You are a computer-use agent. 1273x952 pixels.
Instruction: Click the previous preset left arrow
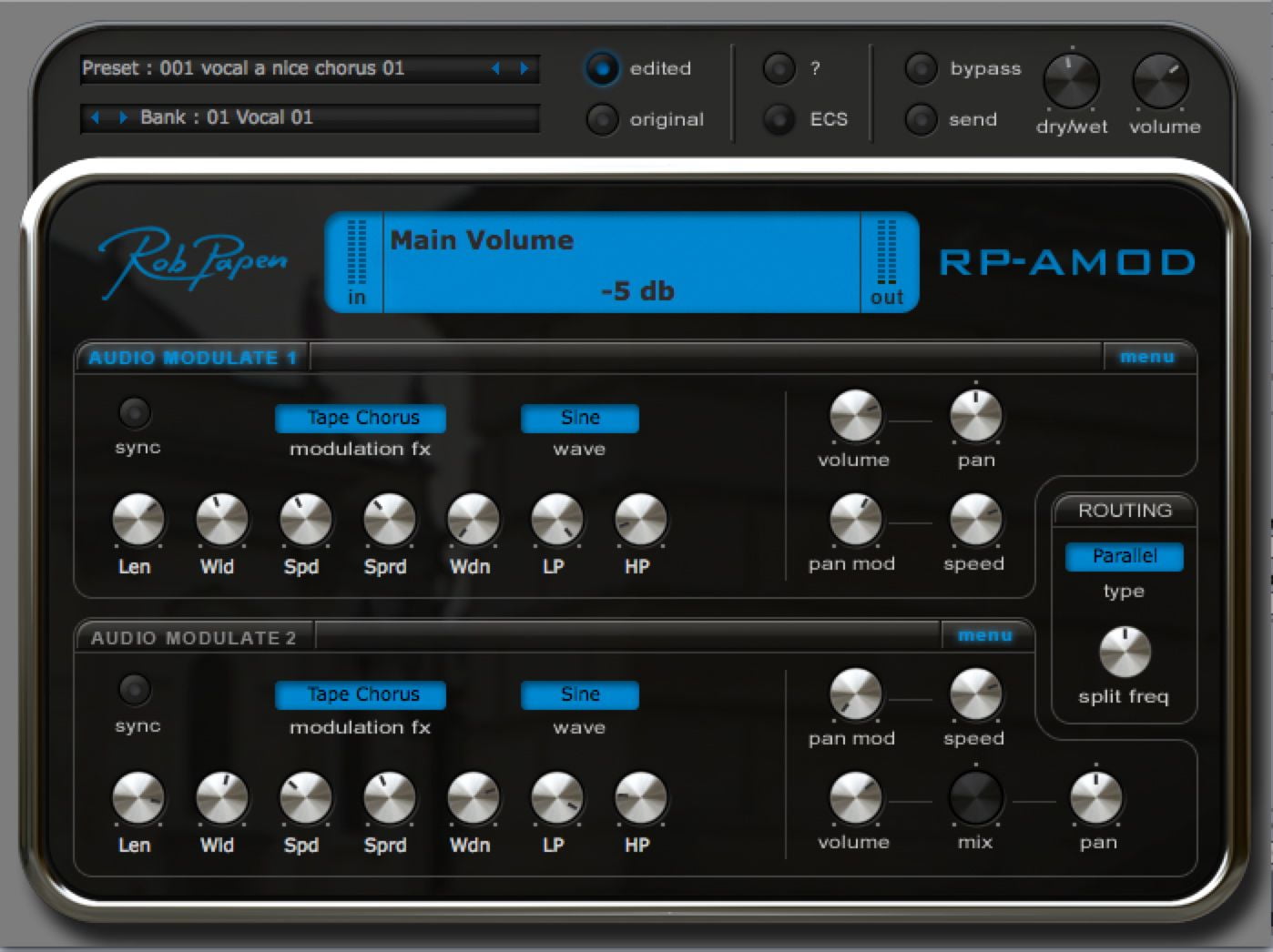pos(495,68)
